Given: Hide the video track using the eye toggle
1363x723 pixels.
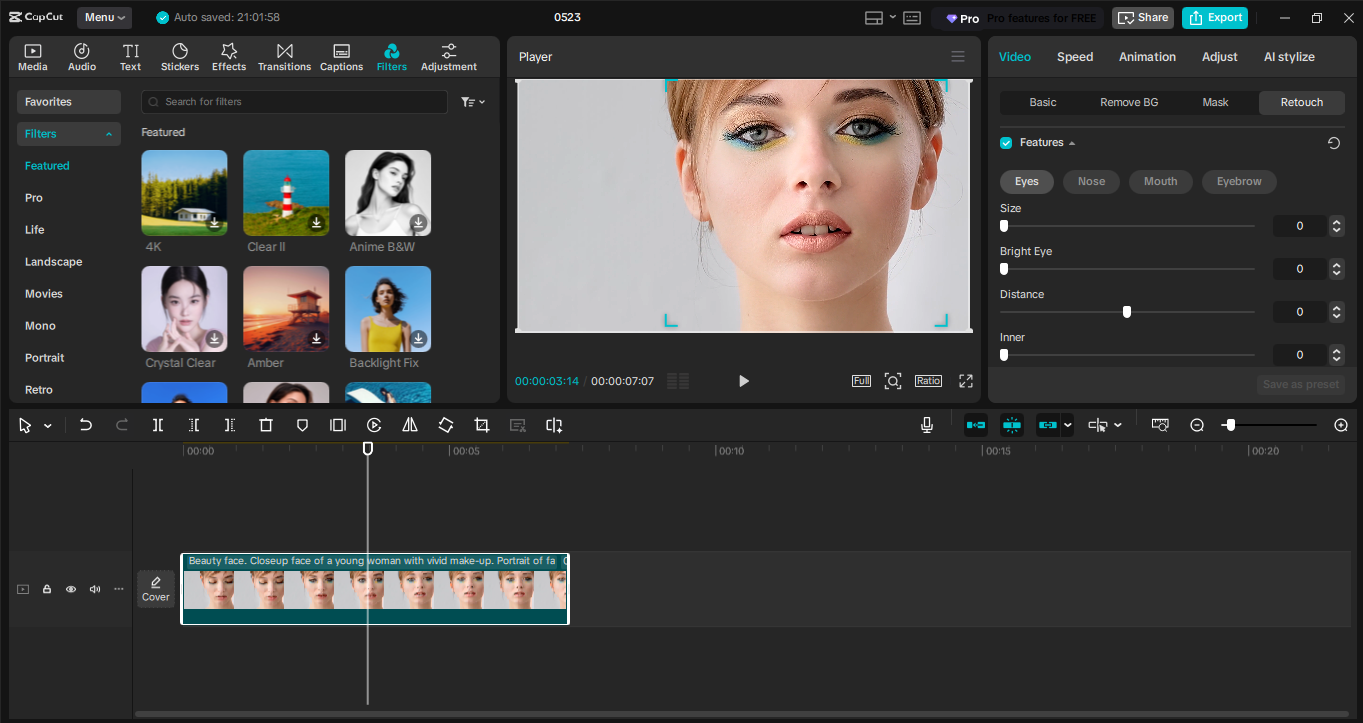Looking at the screenshot, I should pyautogui.click(x=70, y=589).
